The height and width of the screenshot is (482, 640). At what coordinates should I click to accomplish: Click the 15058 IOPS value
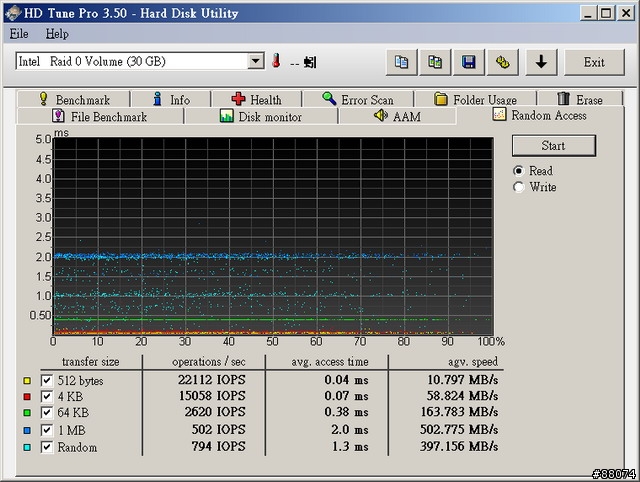[x=212, y=396]
